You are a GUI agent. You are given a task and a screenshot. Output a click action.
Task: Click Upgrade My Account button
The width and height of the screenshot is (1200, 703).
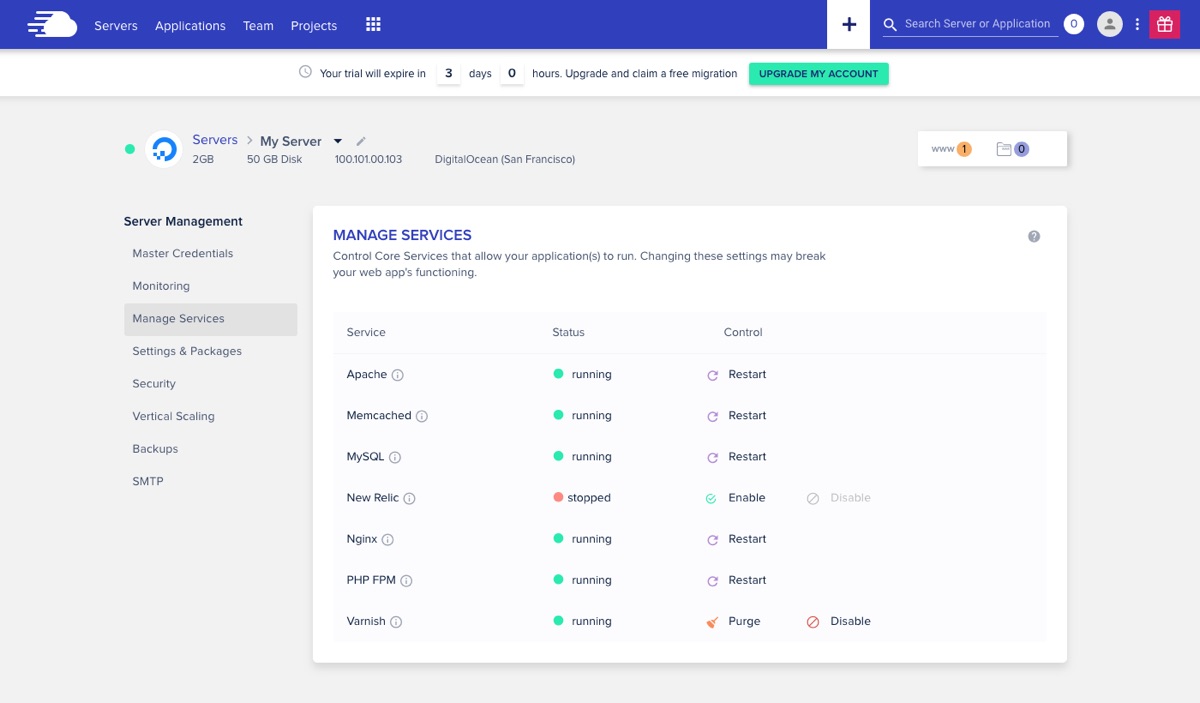point(818,73)
